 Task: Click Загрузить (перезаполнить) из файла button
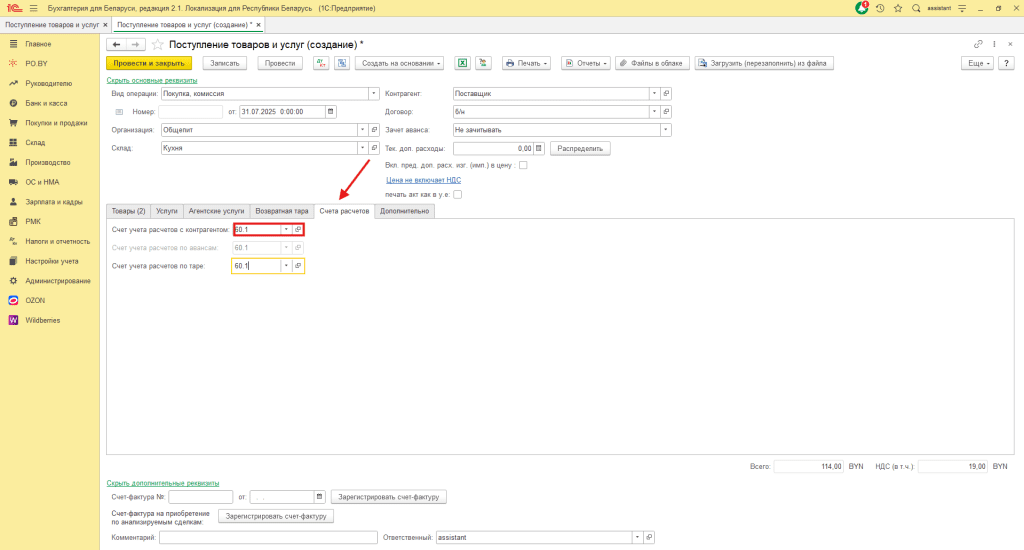pos(763,63)
